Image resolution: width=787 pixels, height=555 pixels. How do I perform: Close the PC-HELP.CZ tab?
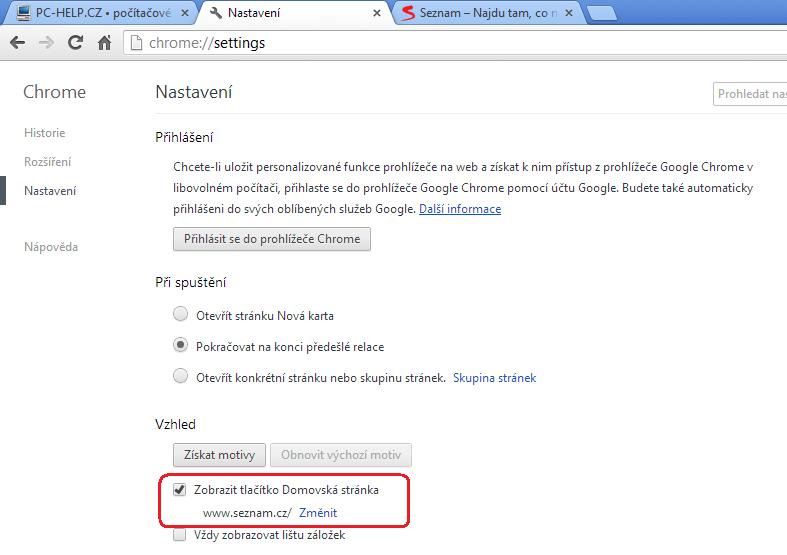click(x=185, y=13)
